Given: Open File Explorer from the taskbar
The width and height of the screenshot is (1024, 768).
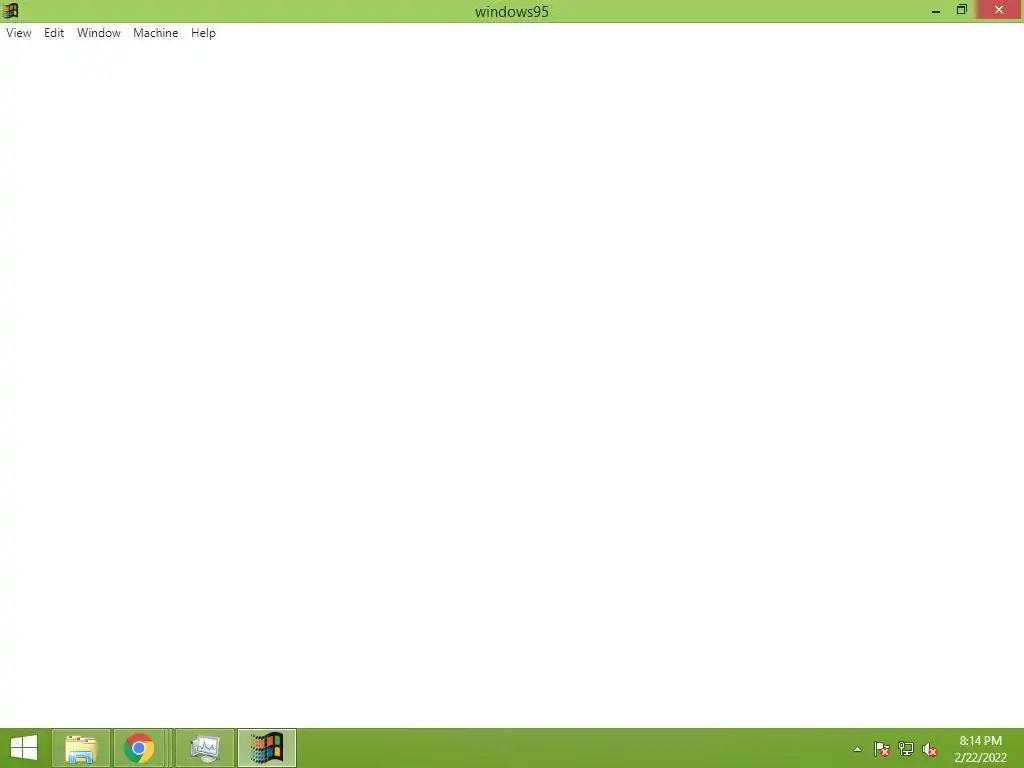Looking at the screenshot, I should tap(81, 748).
